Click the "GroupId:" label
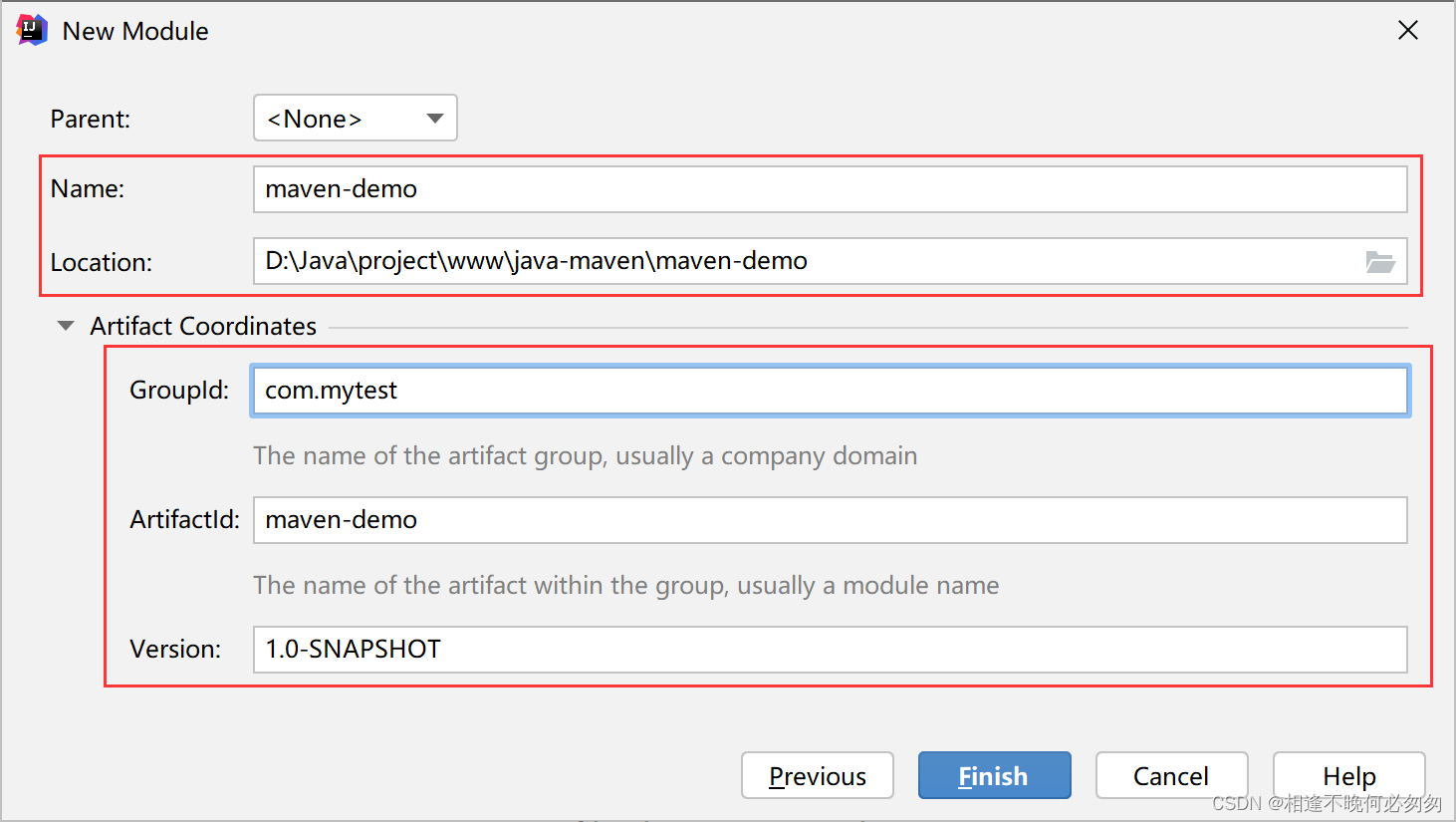This screenshot has width=1456, height=822. [179, 390]
